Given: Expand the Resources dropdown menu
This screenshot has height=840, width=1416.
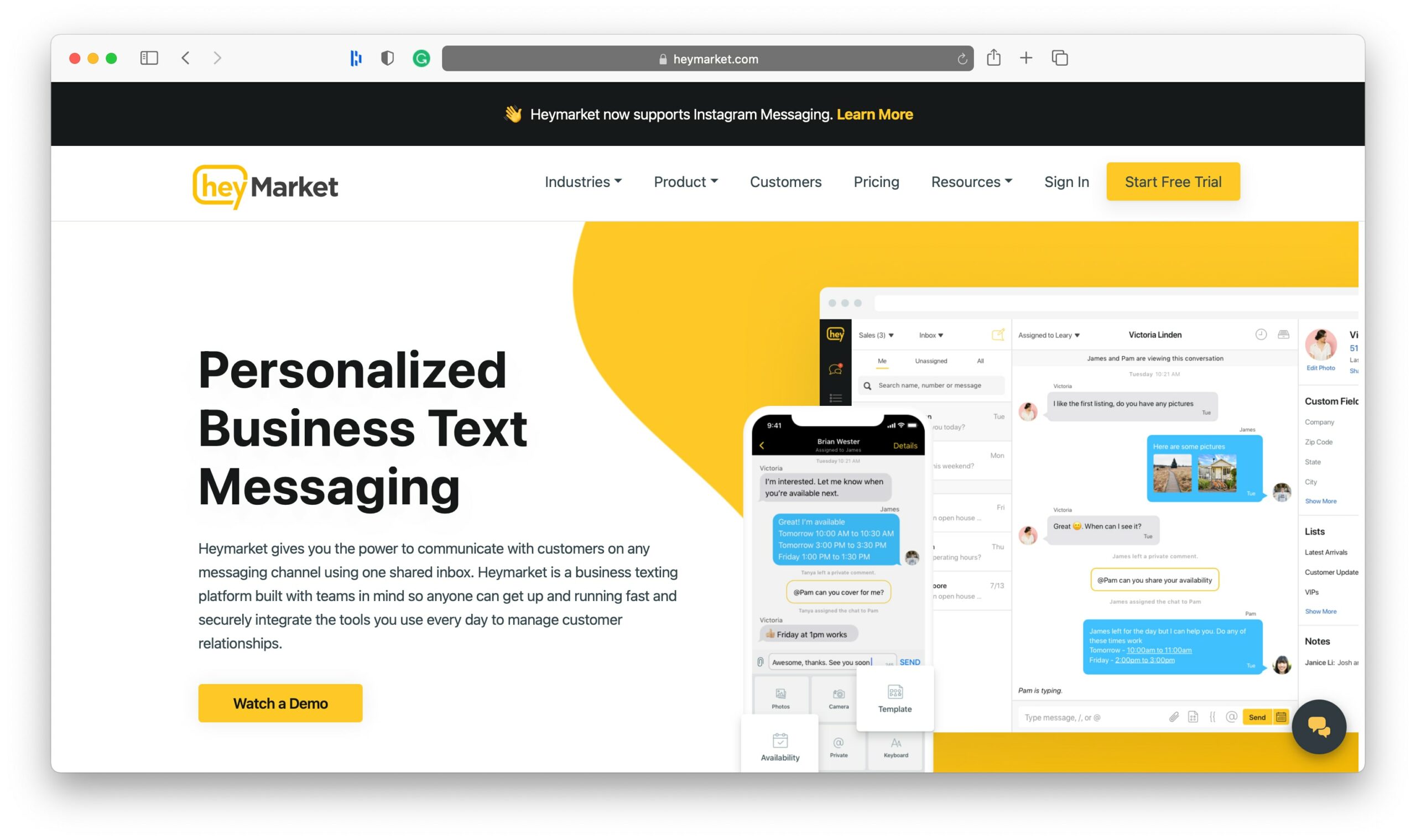Looking at the screenshot, I should 971,181.
